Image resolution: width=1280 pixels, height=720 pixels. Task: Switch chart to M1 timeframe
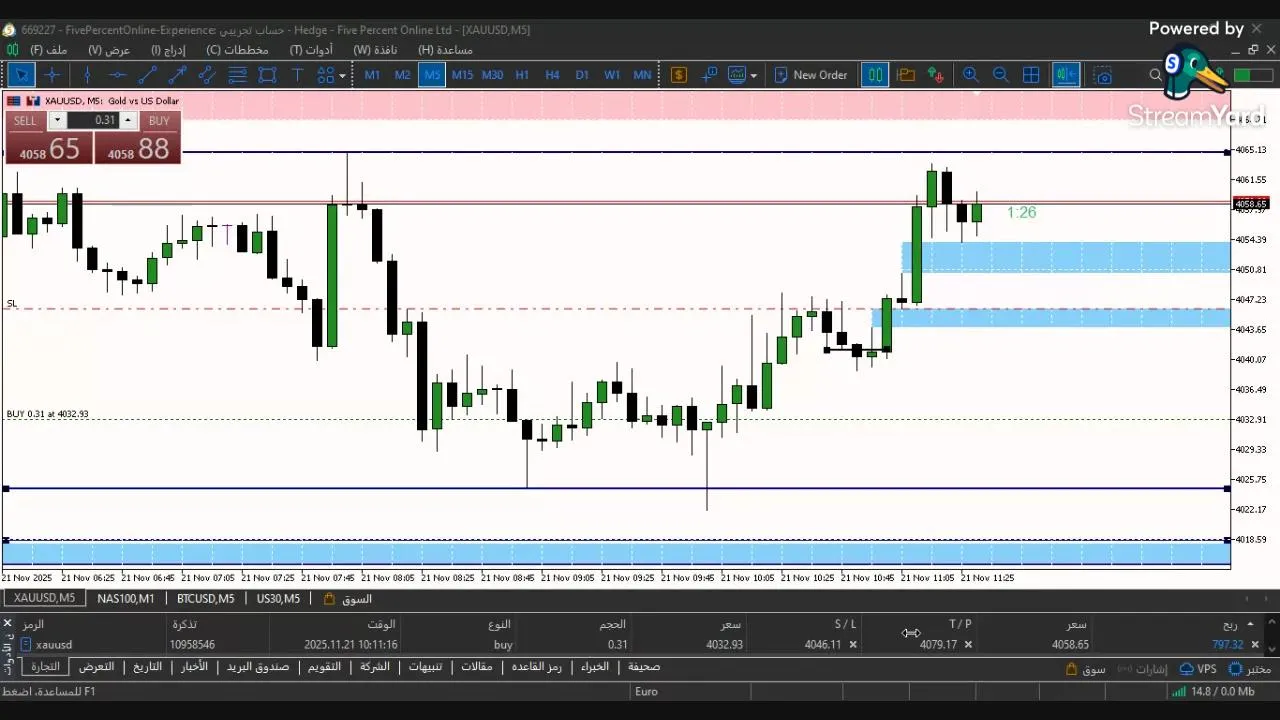coord(372,75)
